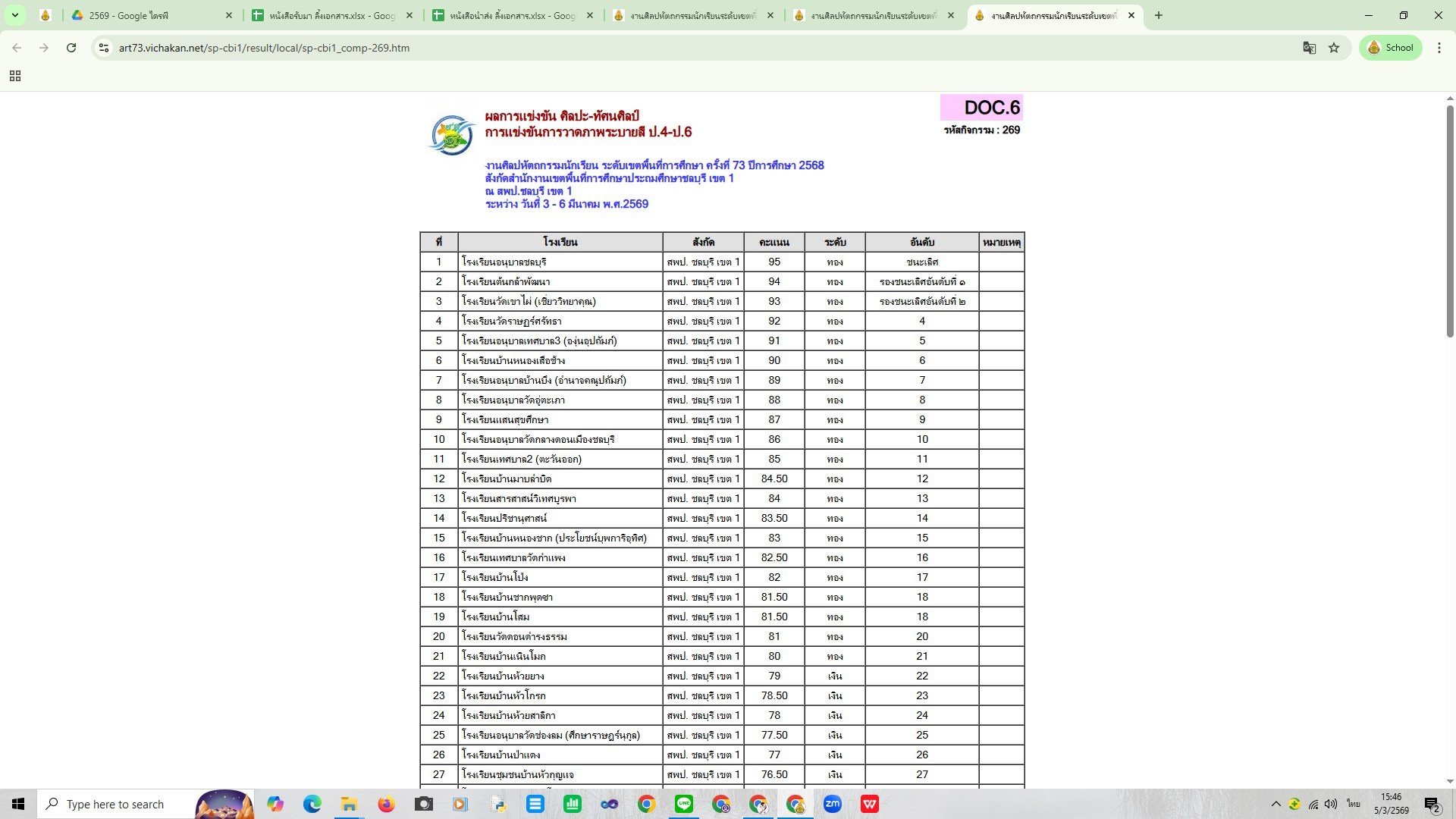This screenshot has width=1456, height=819.
Task: Close the Google Drive tab
Action: tap(229, 15)
